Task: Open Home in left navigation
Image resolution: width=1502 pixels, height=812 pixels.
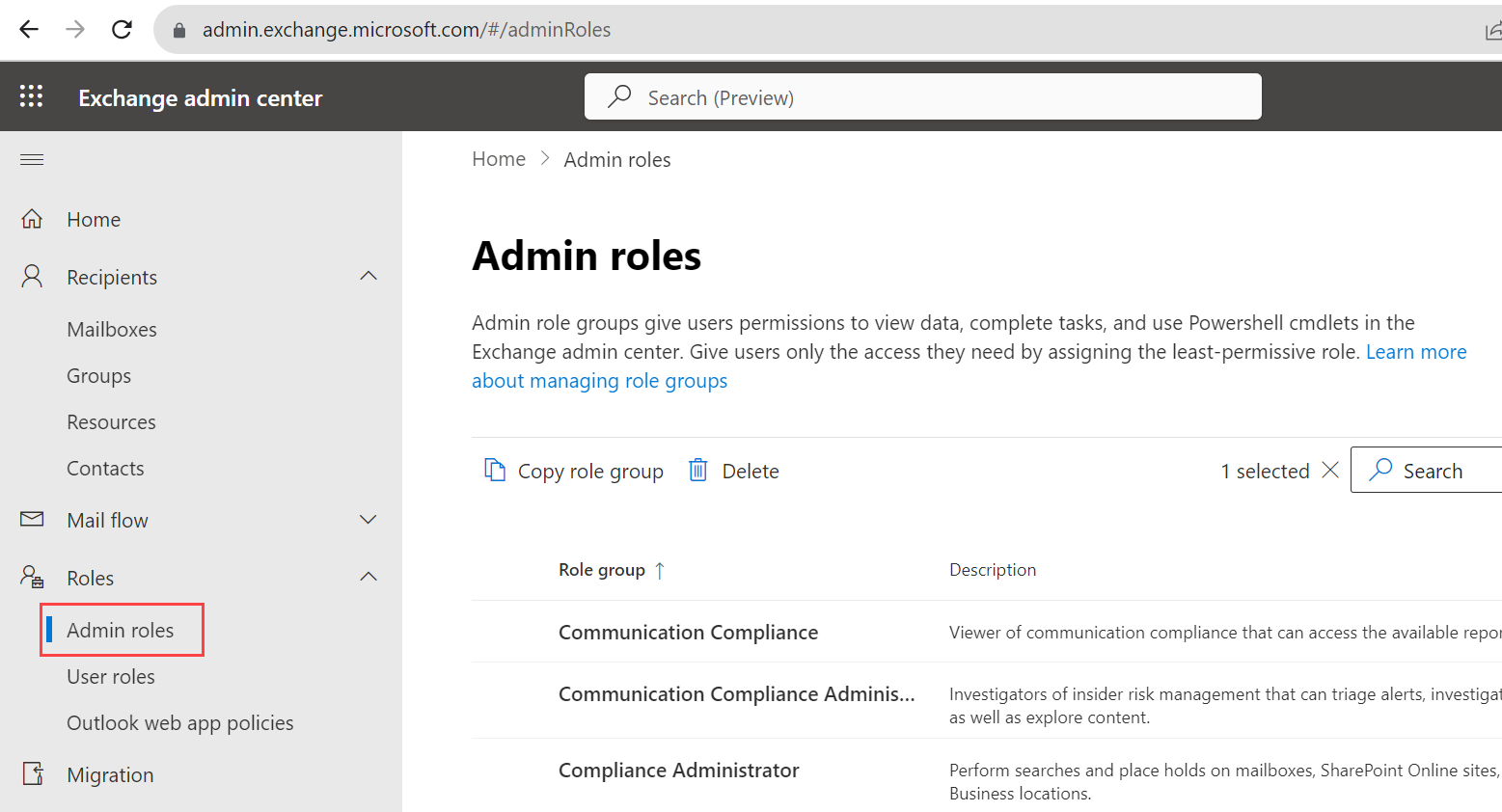Action: 94,220
